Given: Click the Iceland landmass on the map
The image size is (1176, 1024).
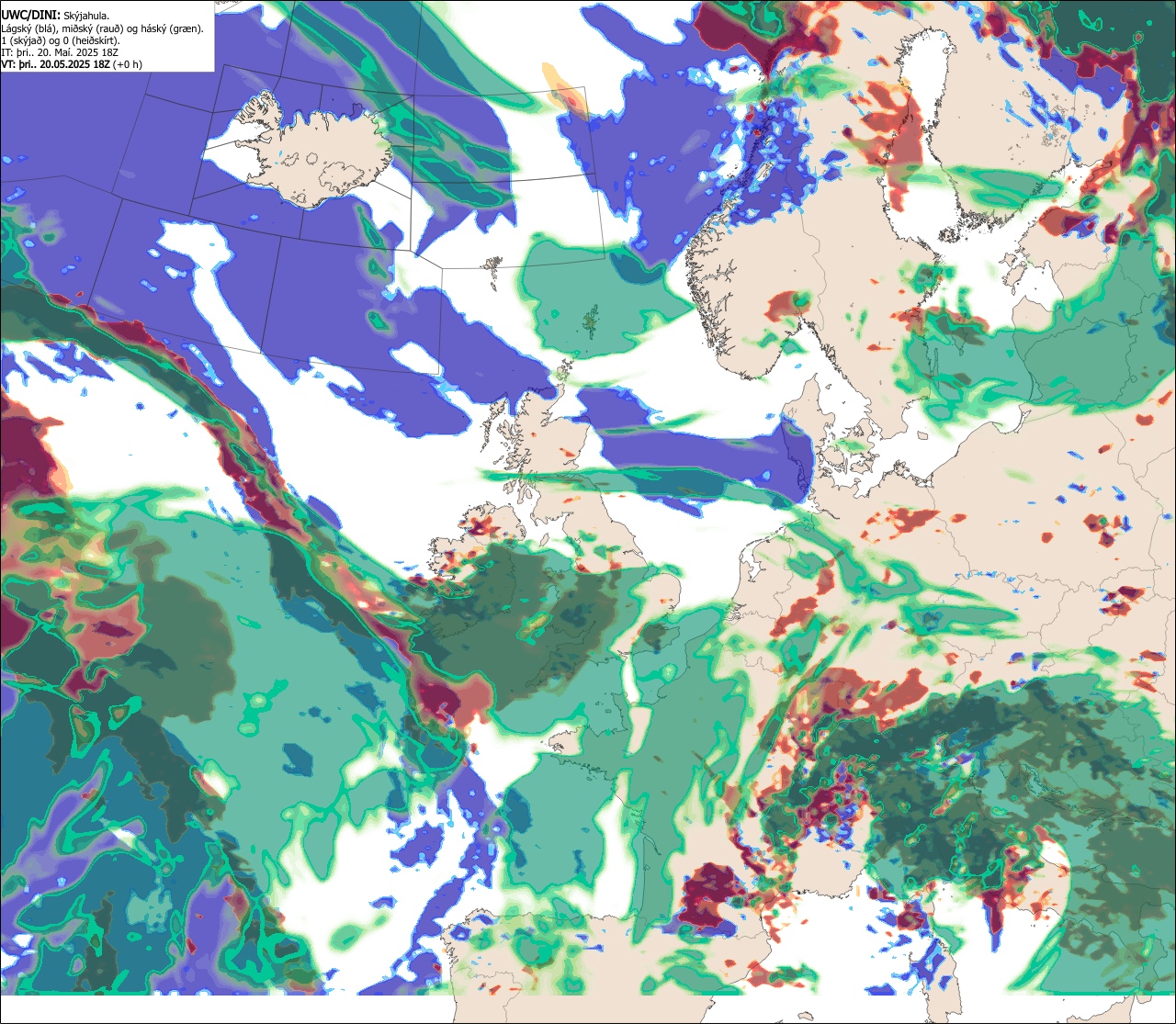Looking at the screenshot, I should tap(313, 150).
